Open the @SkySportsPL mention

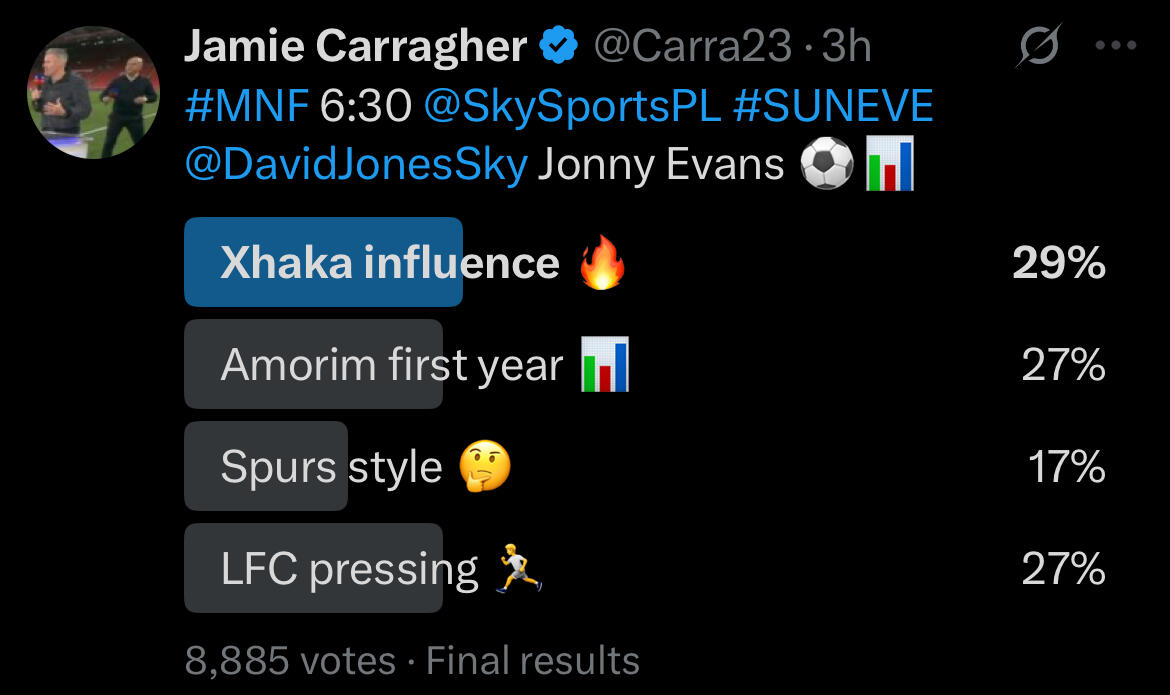(x=572, y=105)
